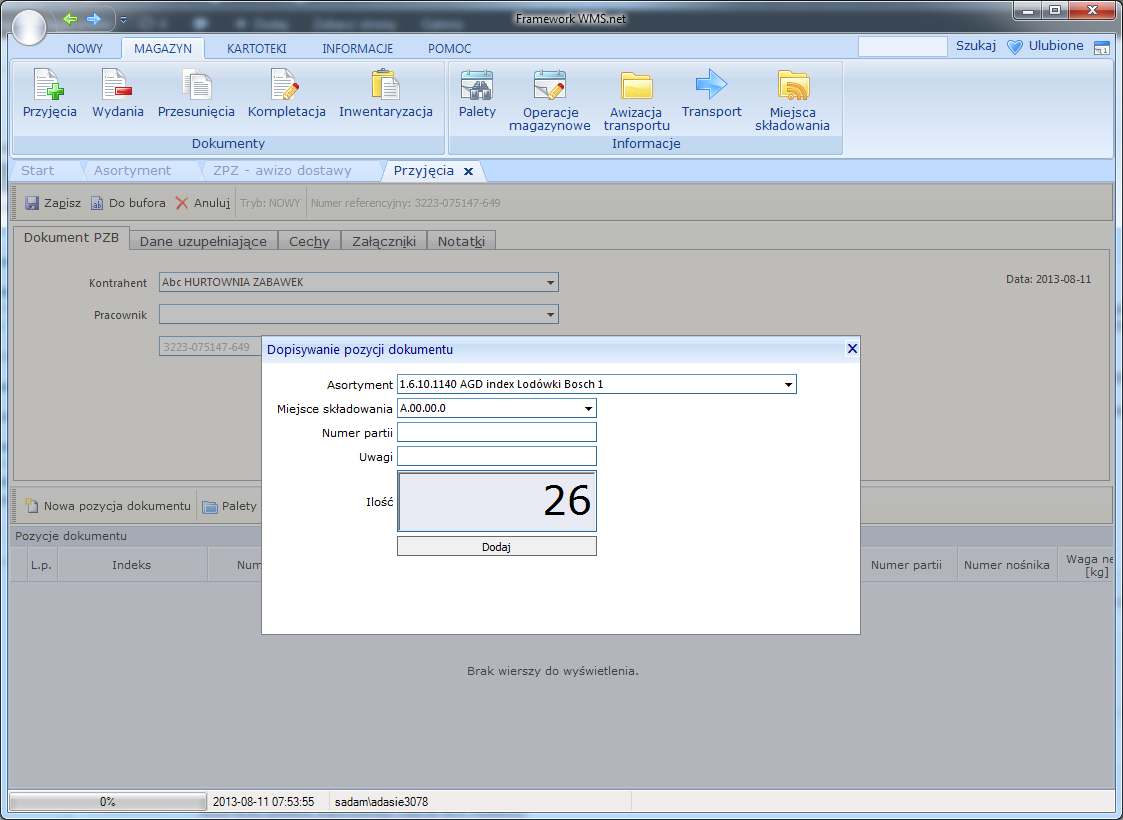Click the Dodaj button
Viewport: 1123px width, 820px height.
click(496, 546)
